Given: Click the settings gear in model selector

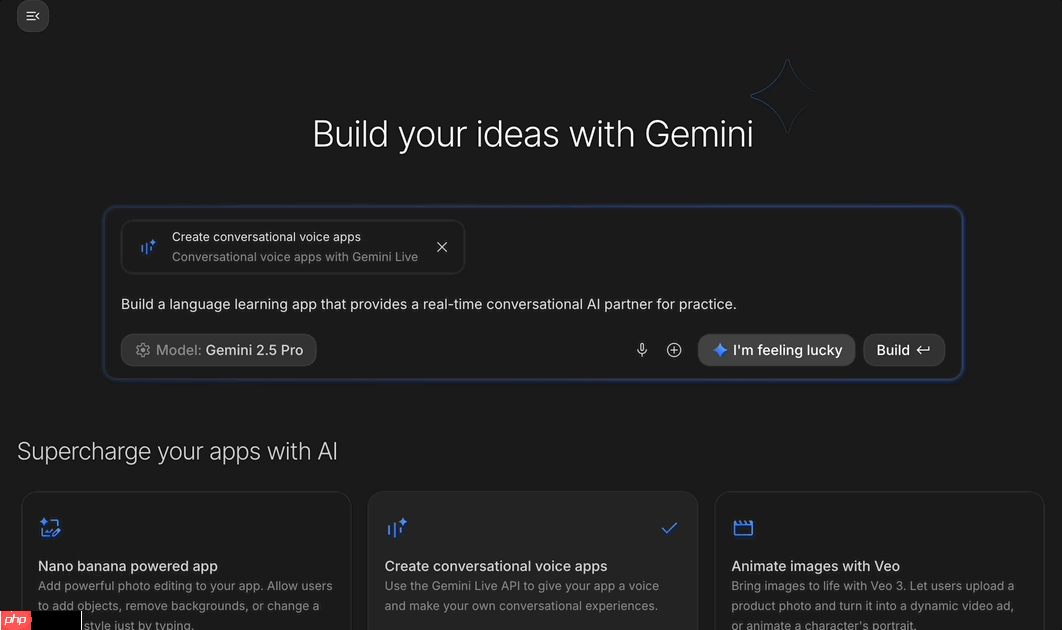Looking at the screenshot, I should coord(143,350).
